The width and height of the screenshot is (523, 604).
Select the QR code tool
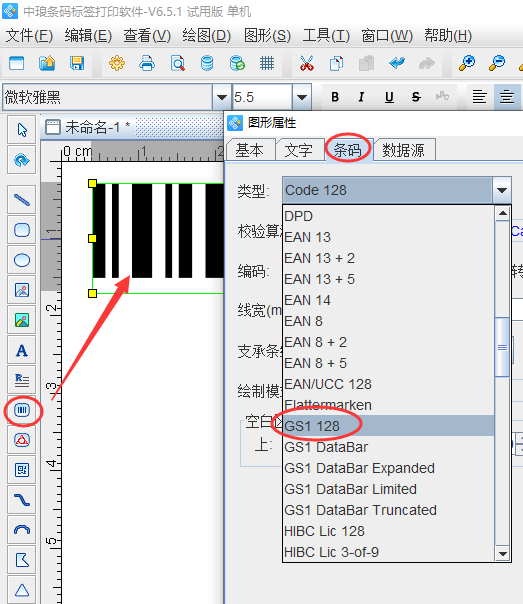[x=22, y=470]
